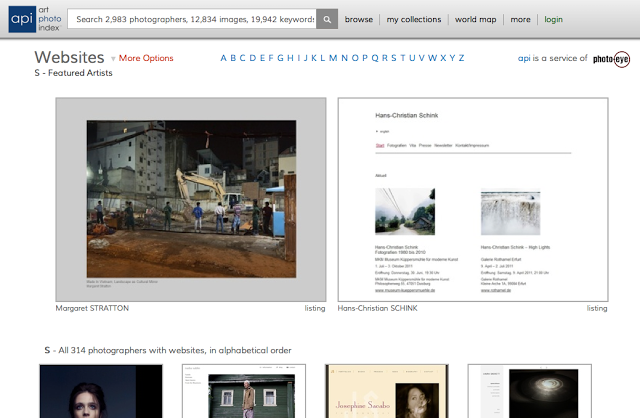View listing for Margaret STRATTON
The height and width of the screenshot is (418, 640).
click(x=315, y=308)
